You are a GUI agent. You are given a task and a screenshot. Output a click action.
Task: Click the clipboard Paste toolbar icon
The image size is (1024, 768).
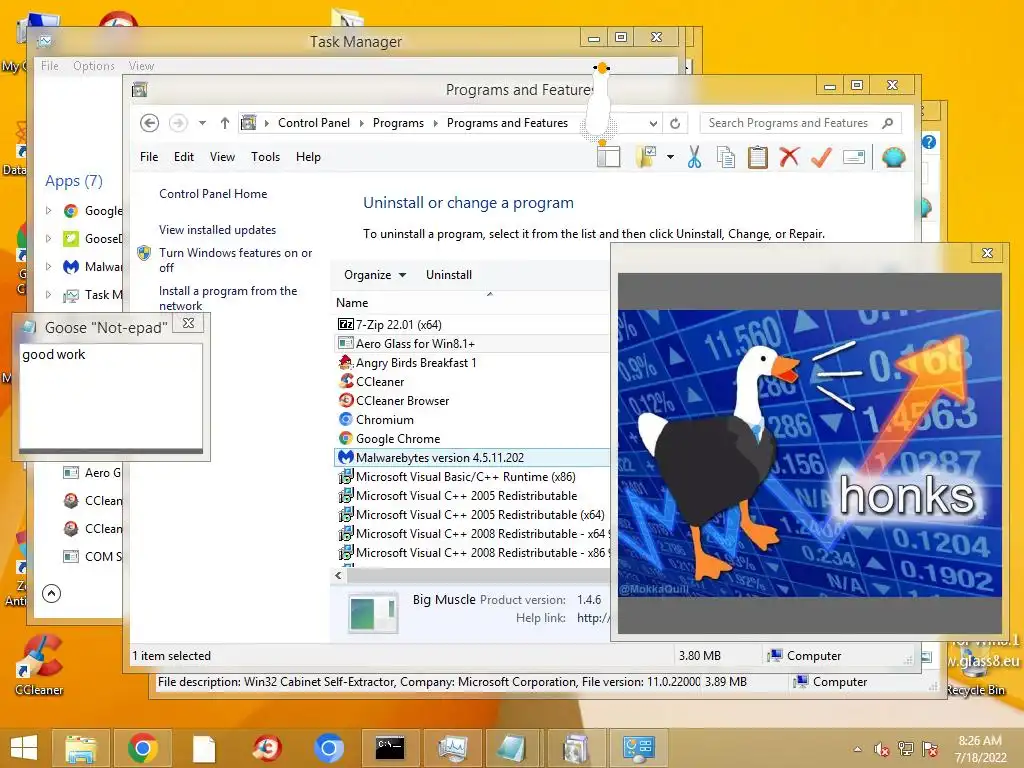click(758, 157)
